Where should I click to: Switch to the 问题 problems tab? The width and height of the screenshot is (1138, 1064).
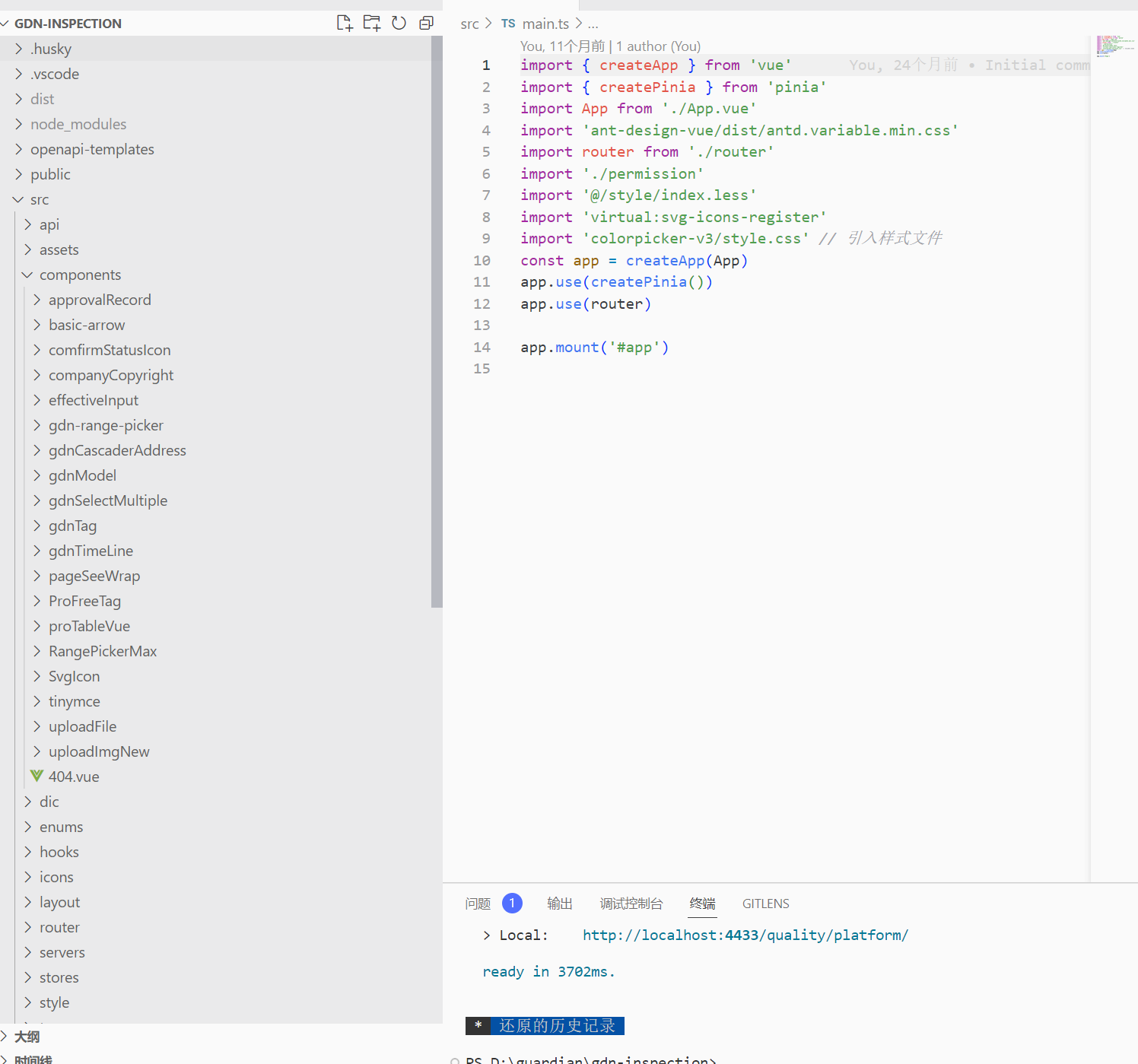tap(478, 904)
